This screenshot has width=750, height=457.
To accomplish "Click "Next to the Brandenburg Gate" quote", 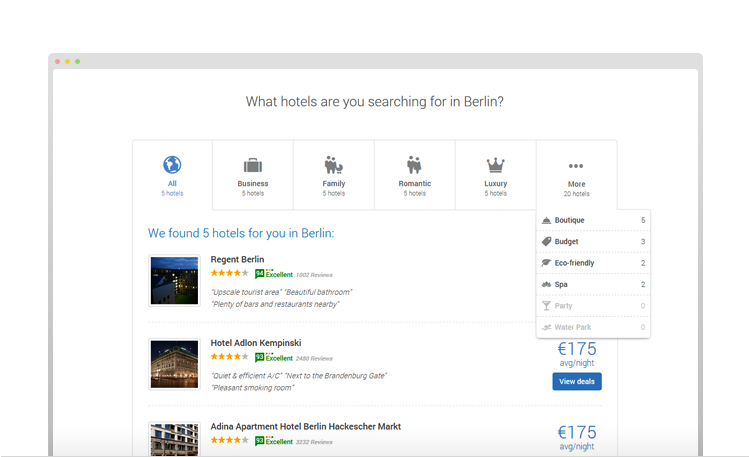I will point(336,376).
